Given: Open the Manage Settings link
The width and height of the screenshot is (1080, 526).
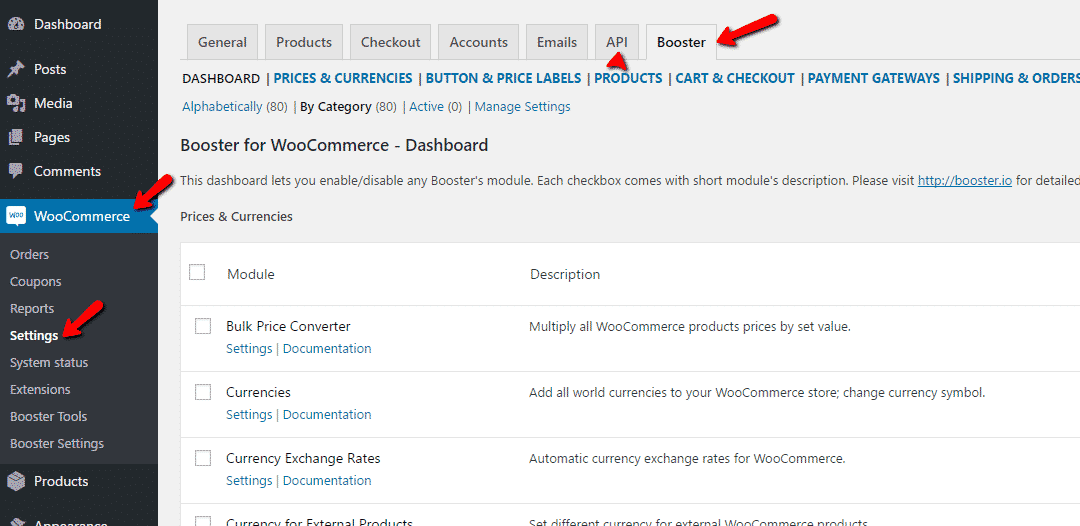Looking at the screenshot, I should click(x=523, y=107).
